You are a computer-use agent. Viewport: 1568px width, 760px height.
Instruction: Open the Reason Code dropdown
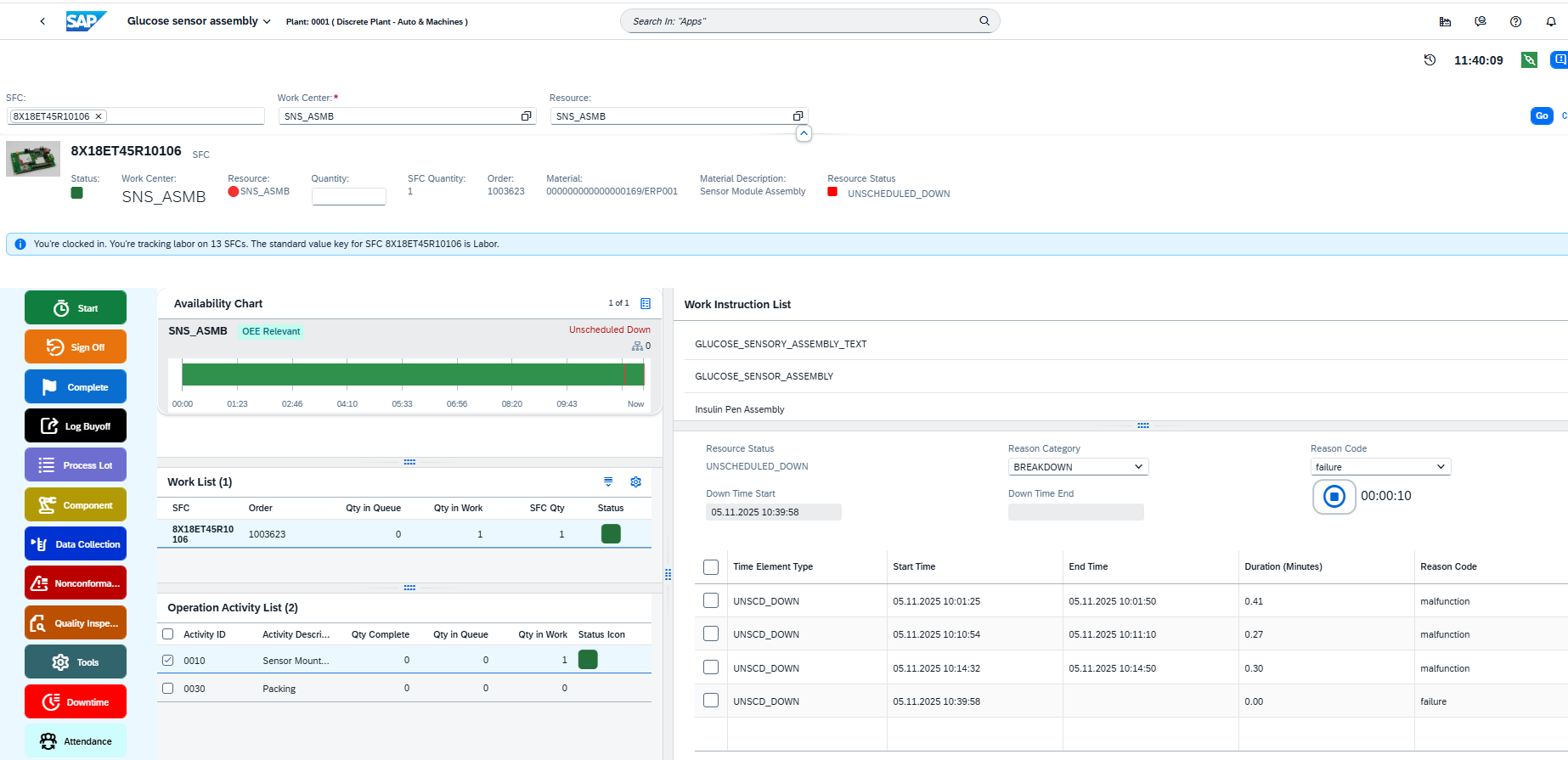pyautogui.click(x=1380, y=467)
